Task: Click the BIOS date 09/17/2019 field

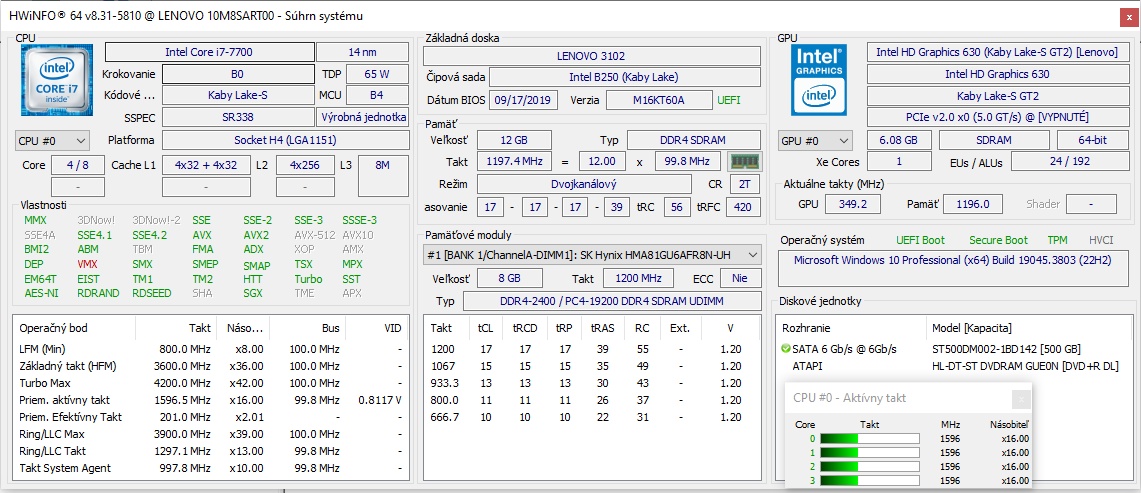Action: point(524,100)
